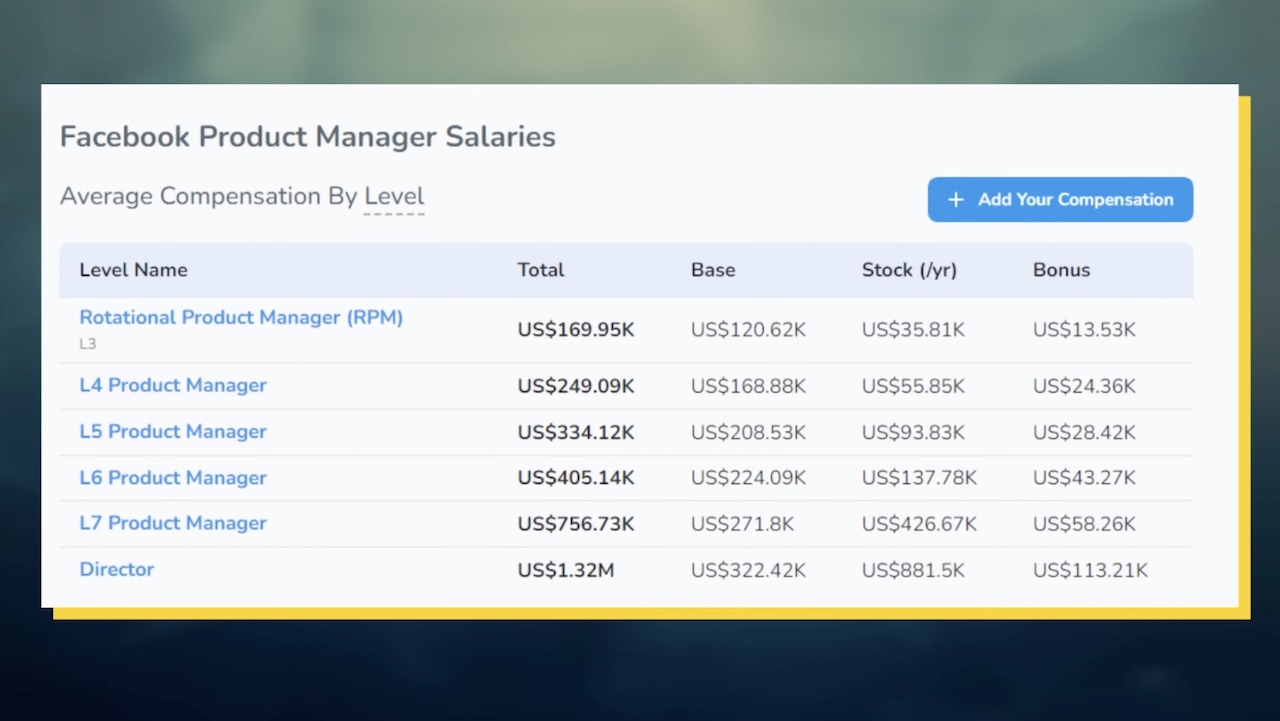The width and height of the screenshot is (1280, 721).
Task: Click the Add Your Compensation button
Action: pos(1060,200)
